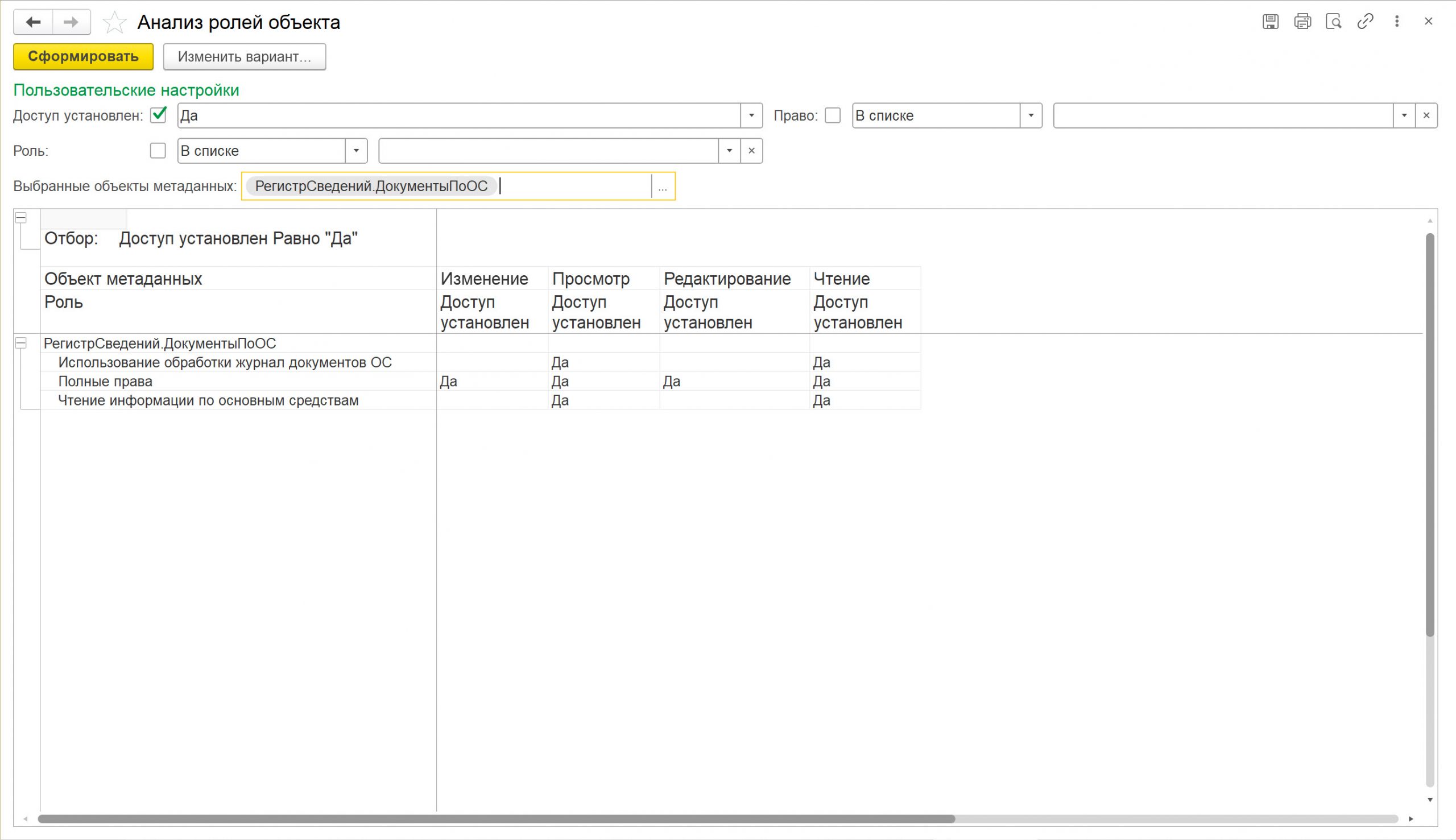Go back with the left arrow button
Image resolution: width=1456 pixels, height=840 pixels.
(33, 22)
